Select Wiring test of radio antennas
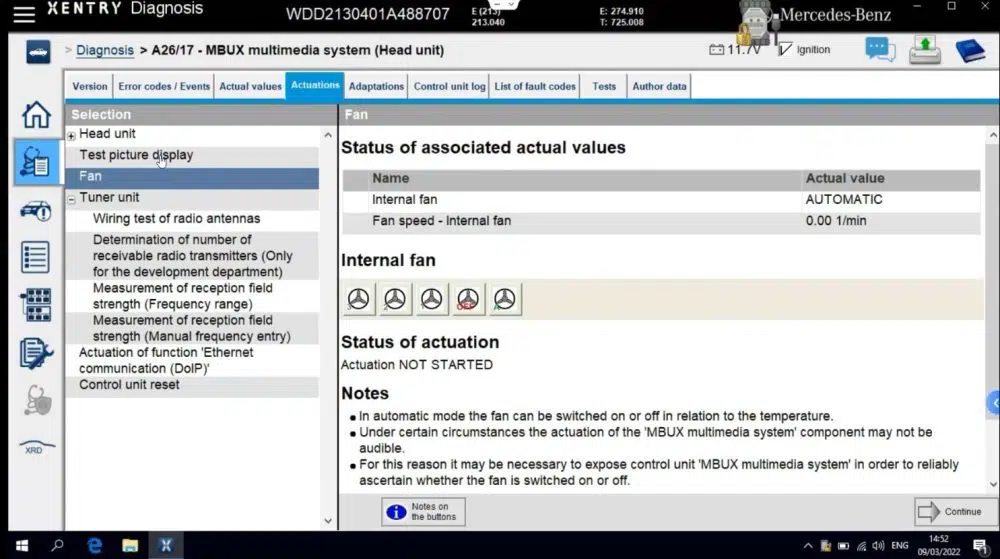 tap(192, 219)
